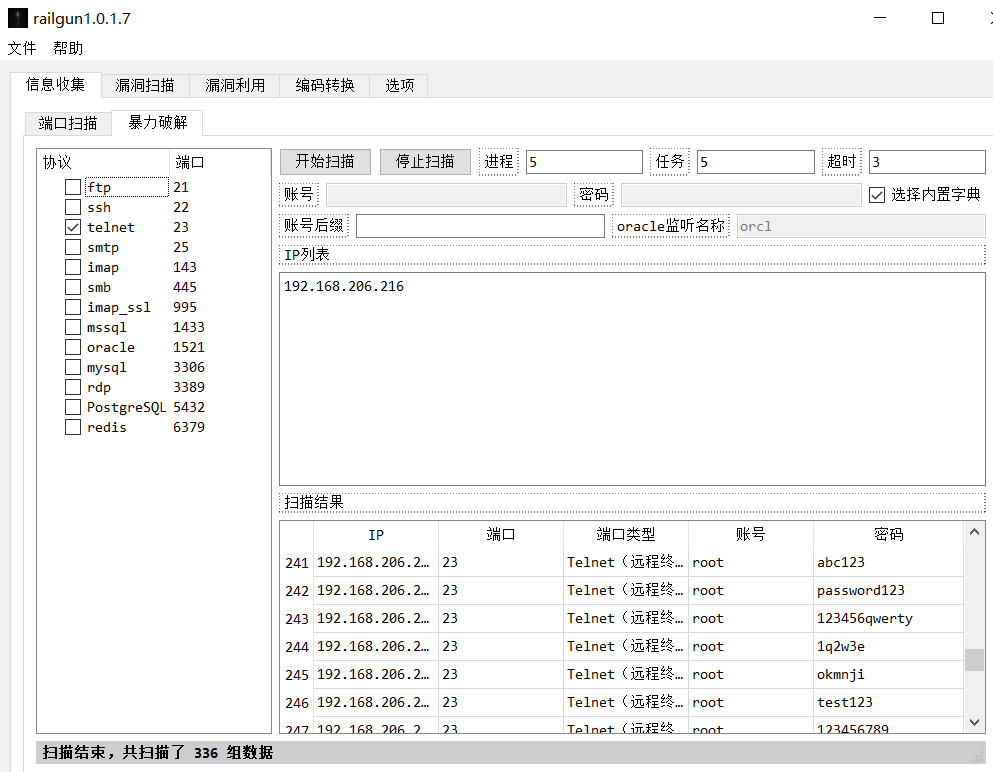
Task: Enable the ftp protocol checkbox
Action: (73, 187)
